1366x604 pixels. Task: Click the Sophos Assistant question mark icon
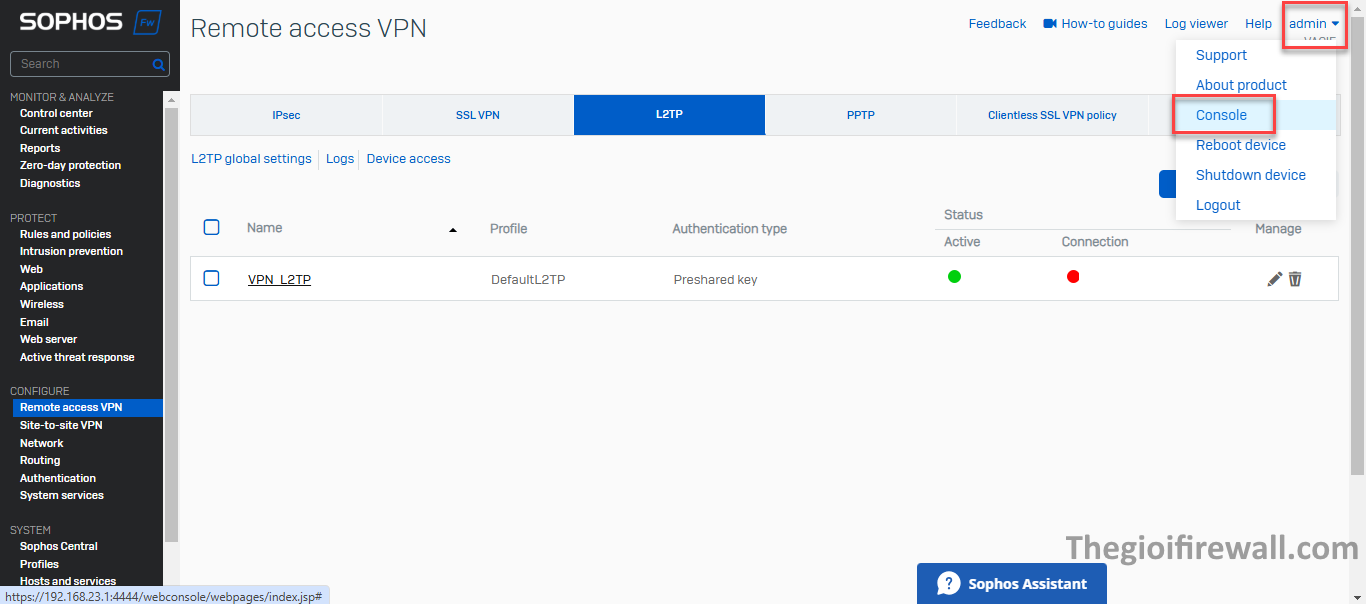948,583
